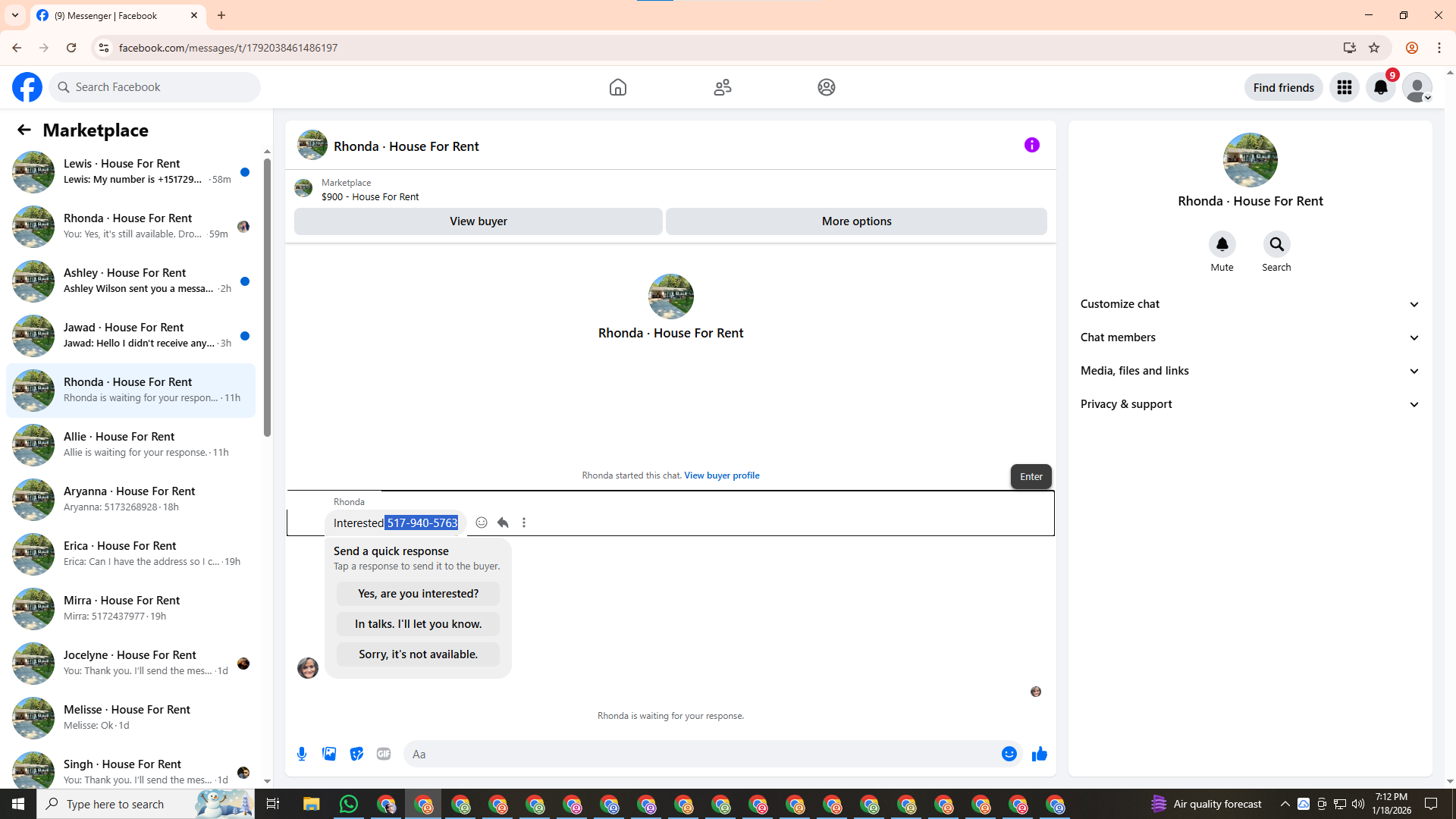Image resolution: width=1456 pixels, height=819 pixels.
Task: Attach a photo using the image icon
Action: pyautogui.click(x=329, y=754)
